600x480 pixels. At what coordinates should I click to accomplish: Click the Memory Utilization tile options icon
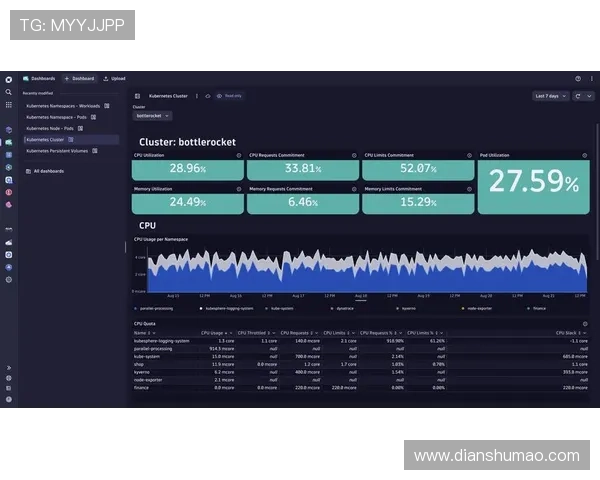(x=239, y=189)
